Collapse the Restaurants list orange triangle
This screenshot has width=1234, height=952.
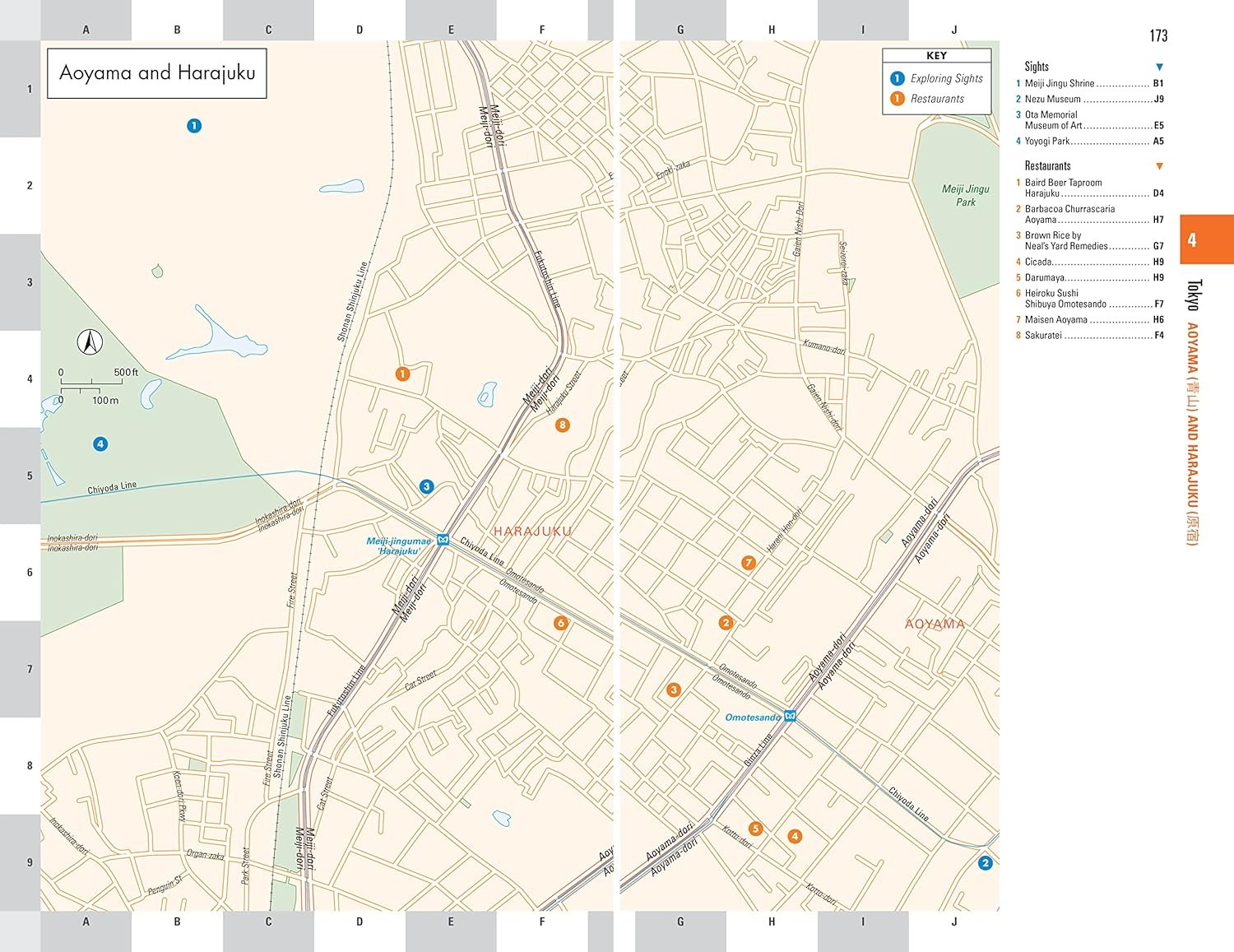point(1159,166)
